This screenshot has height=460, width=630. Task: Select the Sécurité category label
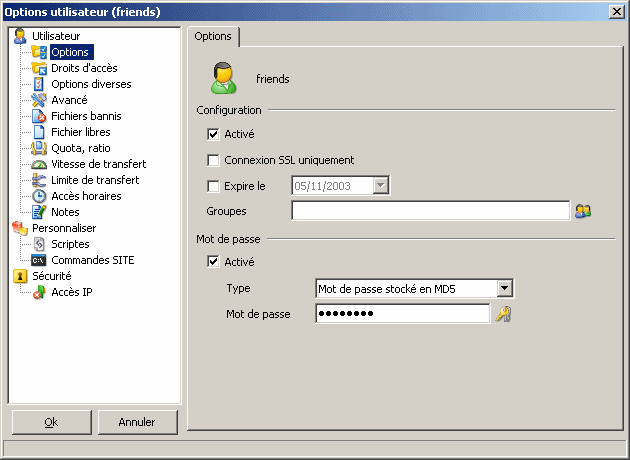(x=52, y=276)
